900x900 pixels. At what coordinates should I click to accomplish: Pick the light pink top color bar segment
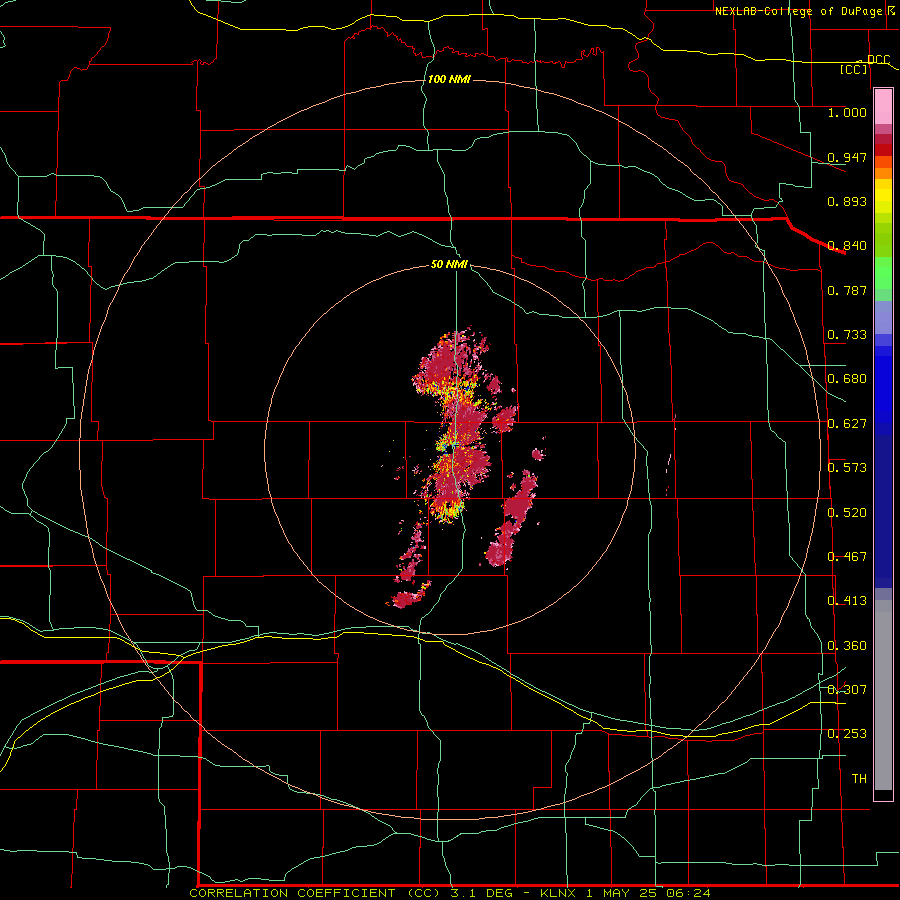tap(883, 107)
